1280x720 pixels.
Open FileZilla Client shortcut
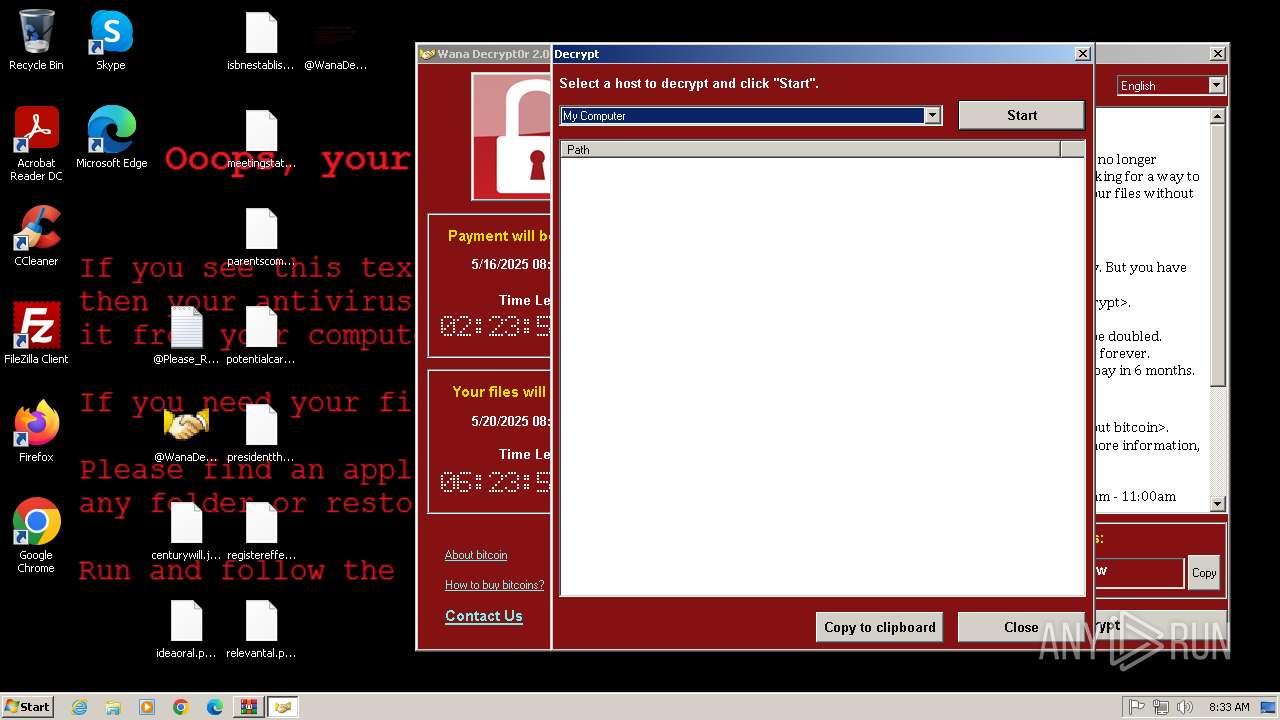pyautogui.click(x=36, y=334)
